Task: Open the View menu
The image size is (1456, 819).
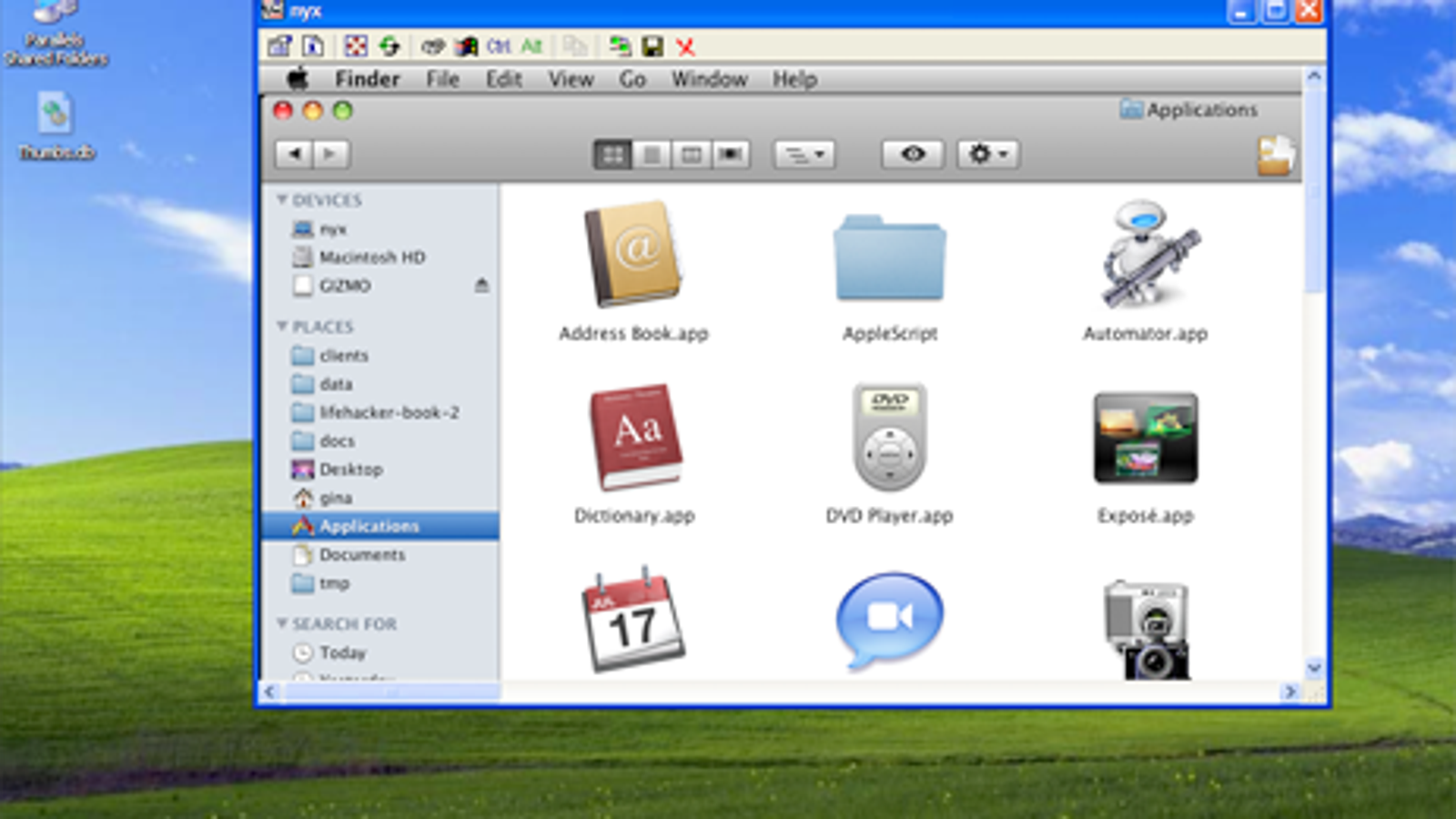Action: 571,79
